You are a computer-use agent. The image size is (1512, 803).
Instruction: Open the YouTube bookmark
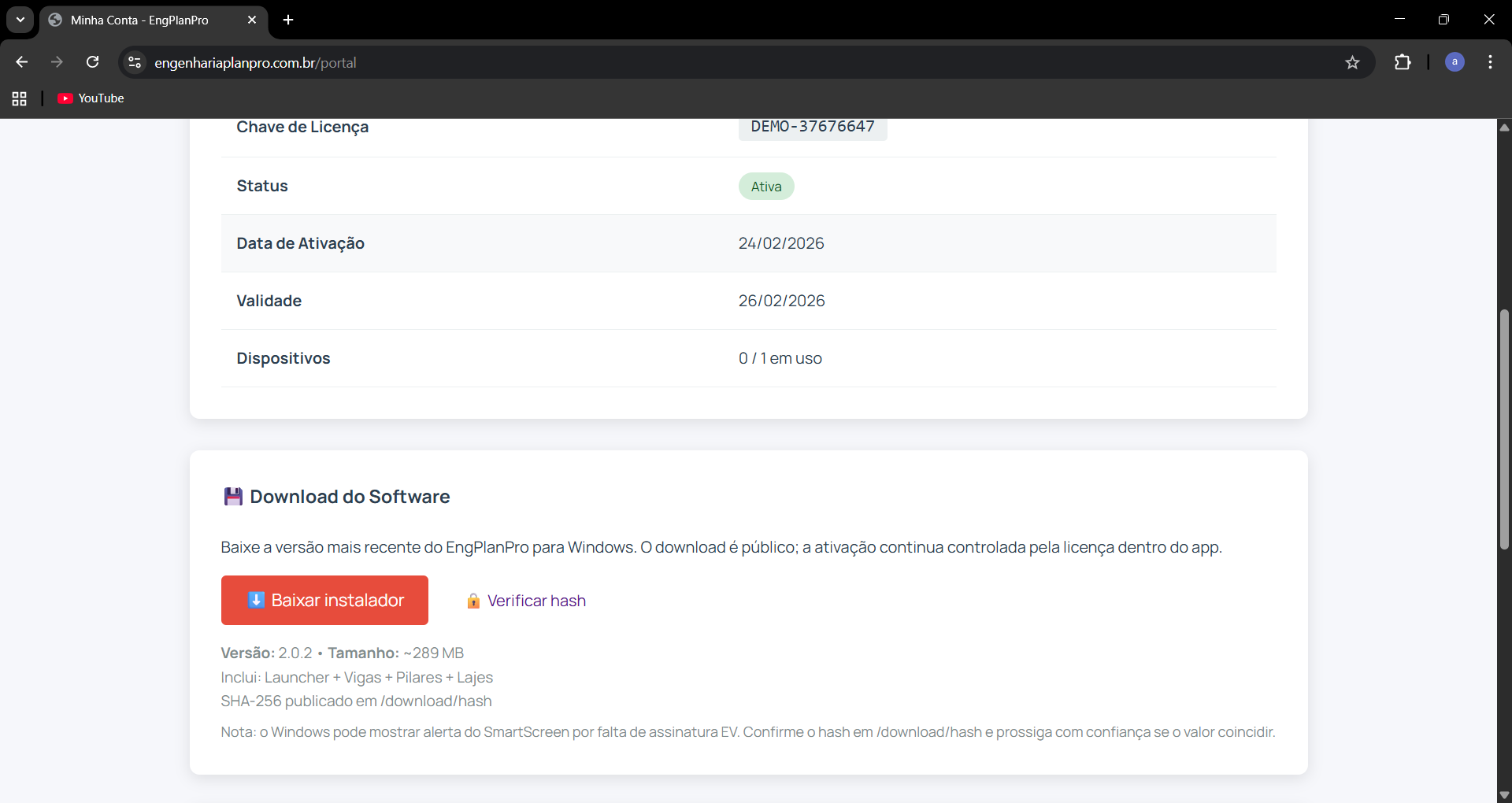(x=91, y=98)
